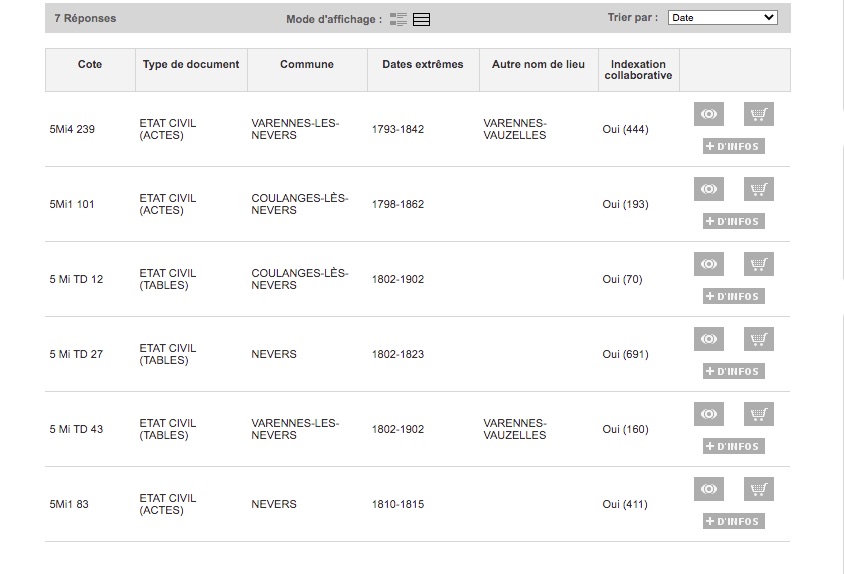Viewport: 844px width, 574px height.
Task: Show more info for 5Mi1 83
Action: click(x=734, y=522)
